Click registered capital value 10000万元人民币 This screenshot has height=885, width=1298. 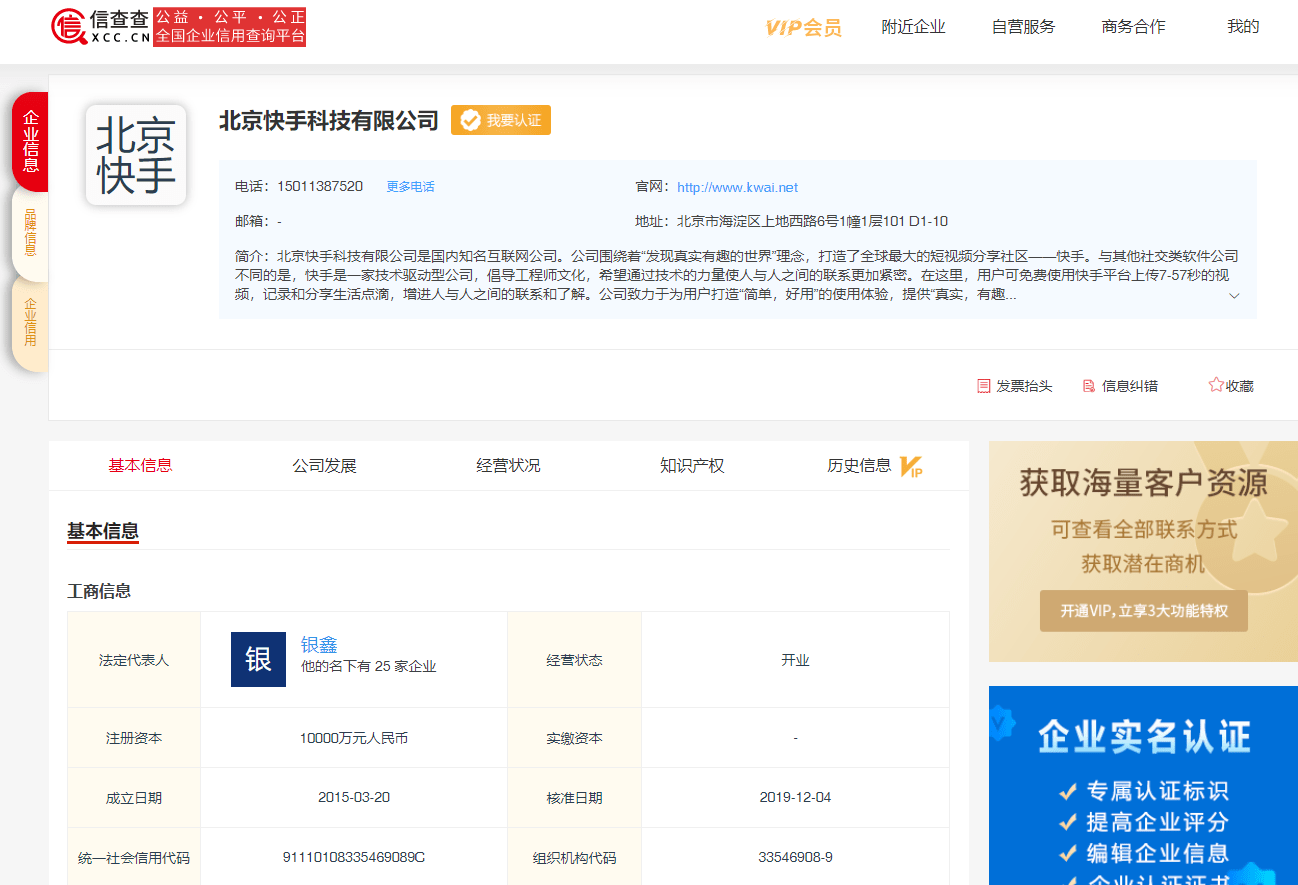tap(354, 738)
